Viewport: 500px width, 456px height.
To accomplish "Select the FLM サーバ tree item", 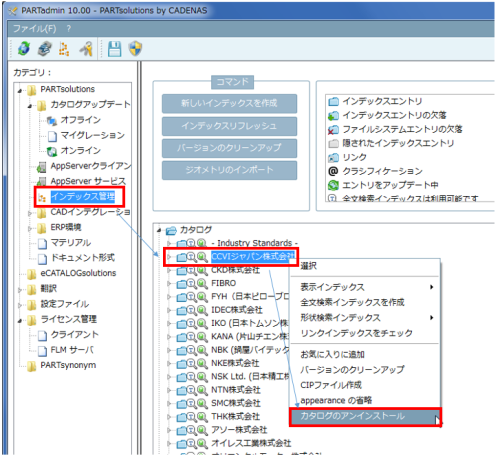I will [72, 350].
